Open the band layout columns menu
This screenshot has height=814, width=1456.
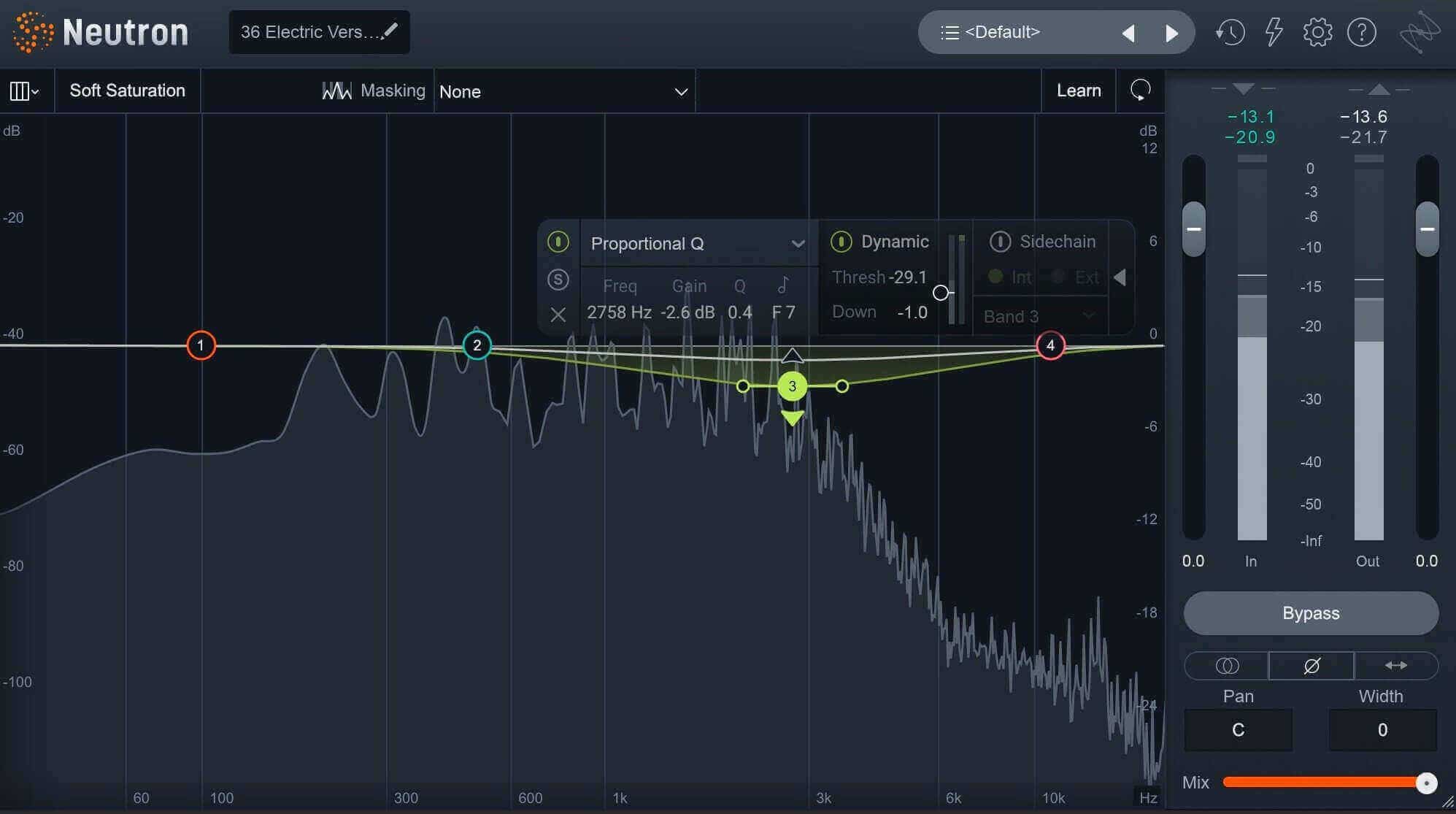[x=24, y=91]
